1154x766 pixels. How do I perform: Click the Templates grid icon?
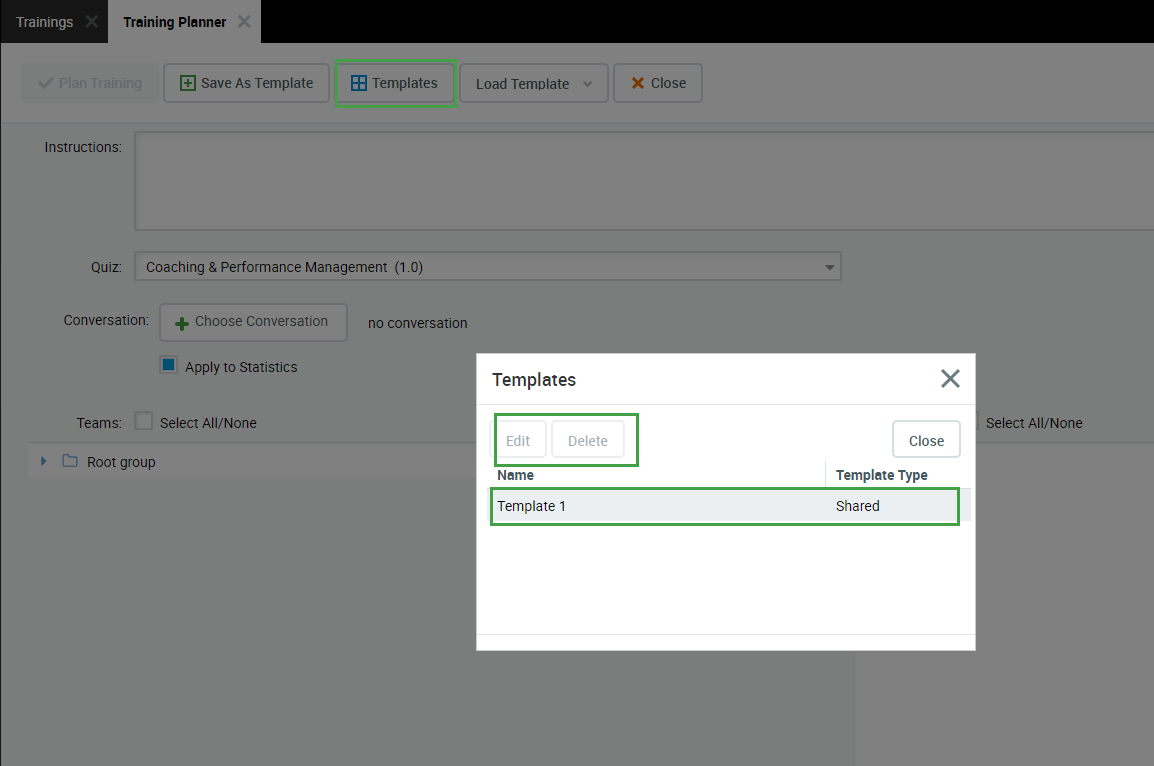coord(359,83)
